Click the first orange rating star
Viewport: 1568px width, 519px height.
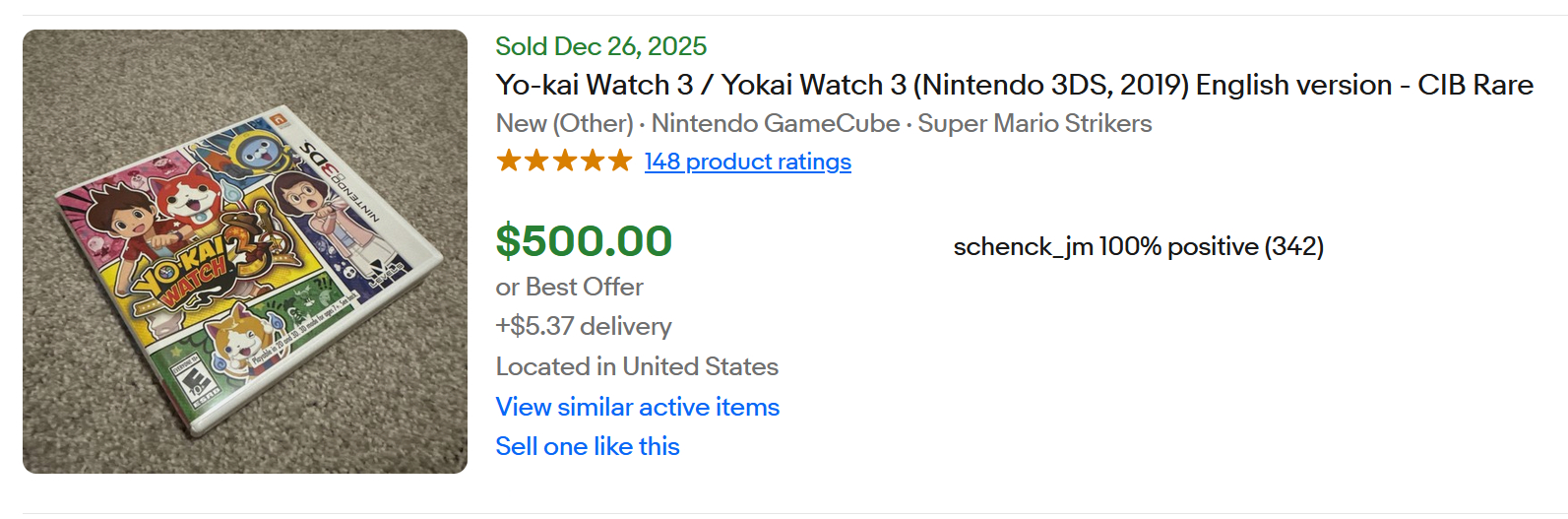(x=509, y=161)
